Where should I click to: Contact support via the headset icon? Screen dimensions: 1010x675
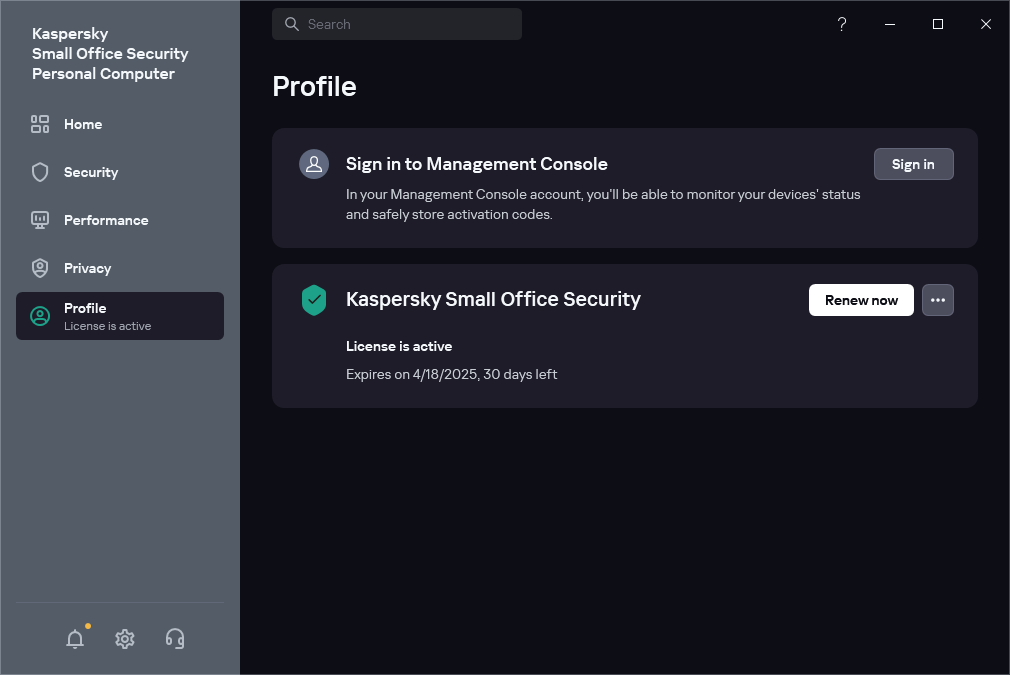click(x=174, y=638)
